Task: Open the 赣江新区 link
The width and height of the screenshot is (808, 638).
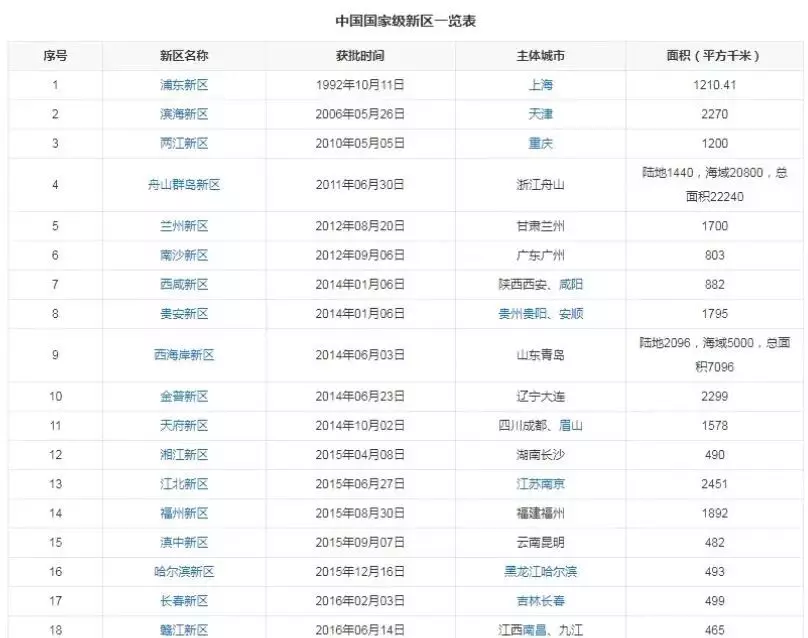Action: [184, 630]
